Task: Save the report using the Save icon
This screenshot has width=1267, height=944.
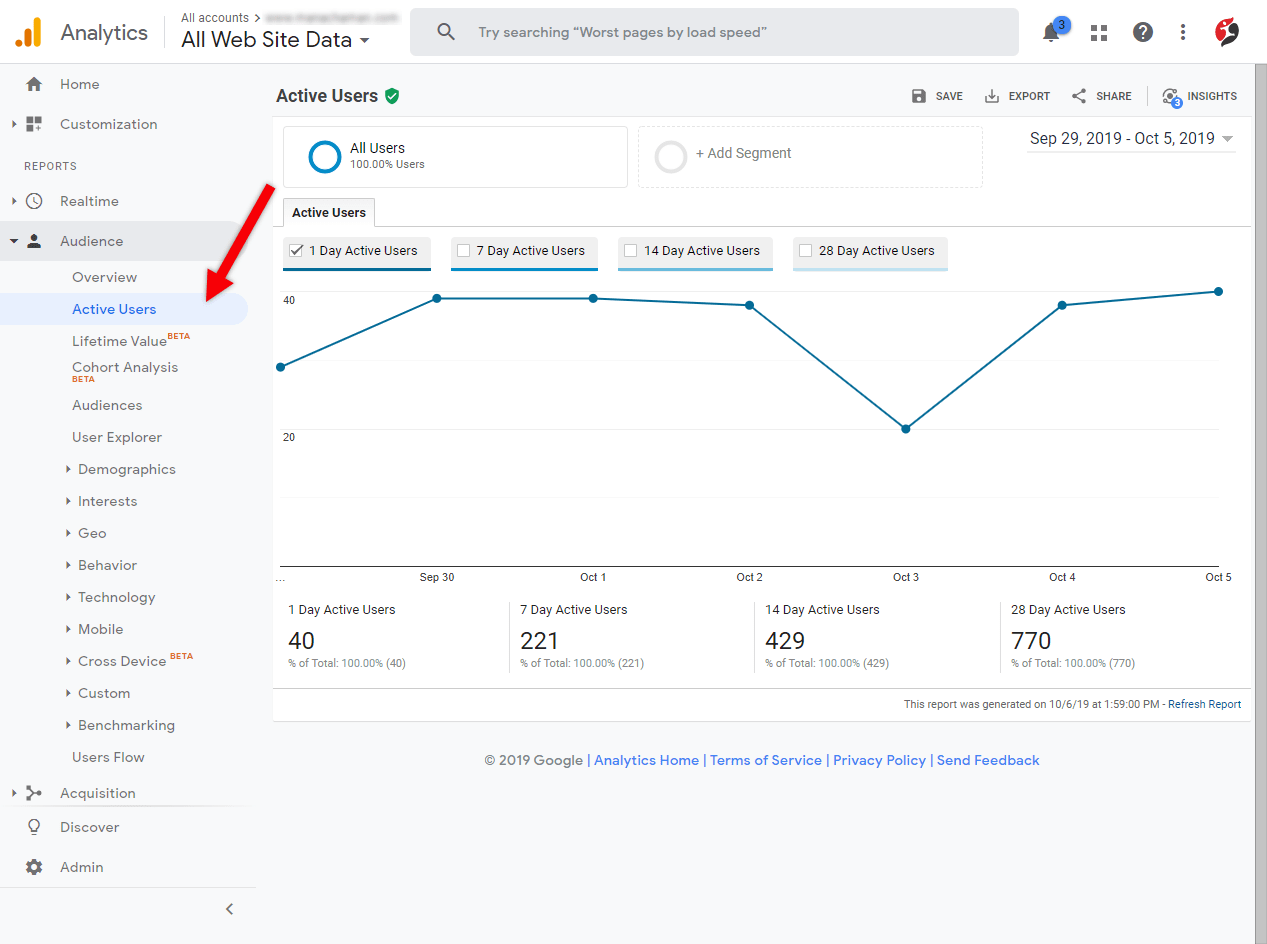Action: point(919,96)
